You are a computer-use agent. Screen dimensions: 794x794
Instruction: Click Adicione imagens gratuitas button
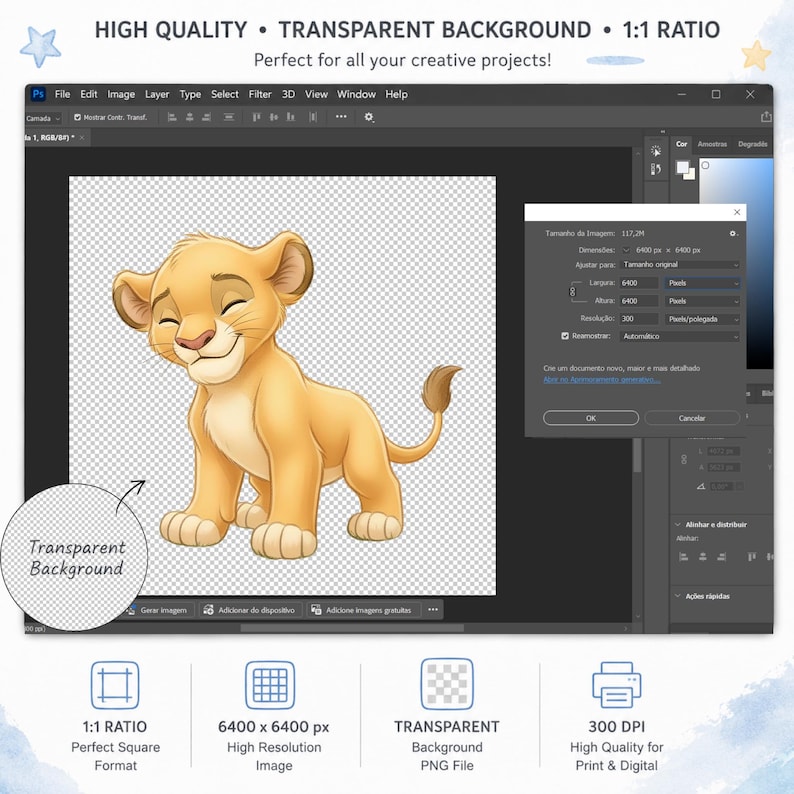[x=362, y=610]
